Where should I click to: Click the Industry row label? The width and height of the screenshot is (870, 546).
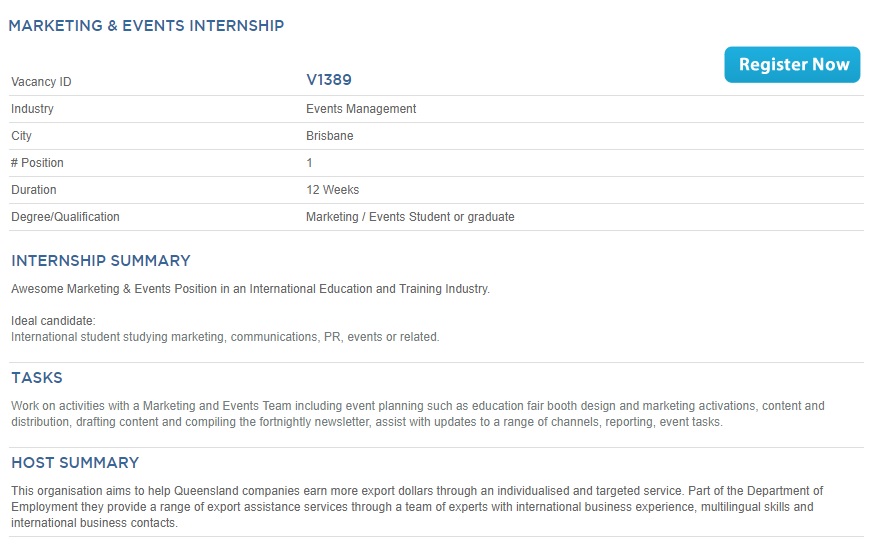pos(32,109)
